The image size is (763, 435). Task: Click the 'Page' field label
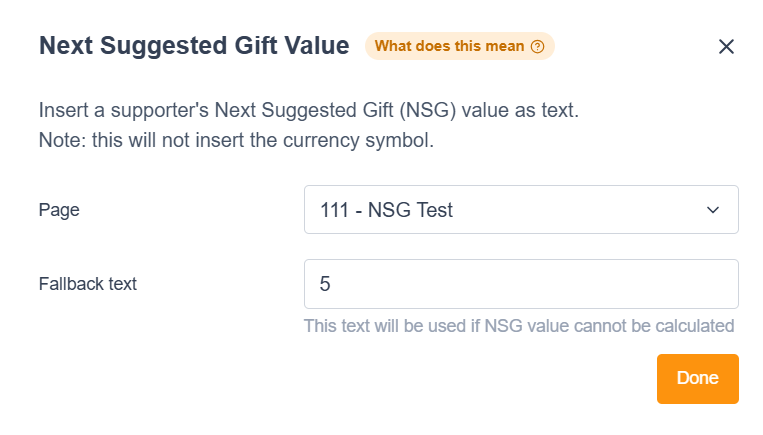tap(59, 210)
